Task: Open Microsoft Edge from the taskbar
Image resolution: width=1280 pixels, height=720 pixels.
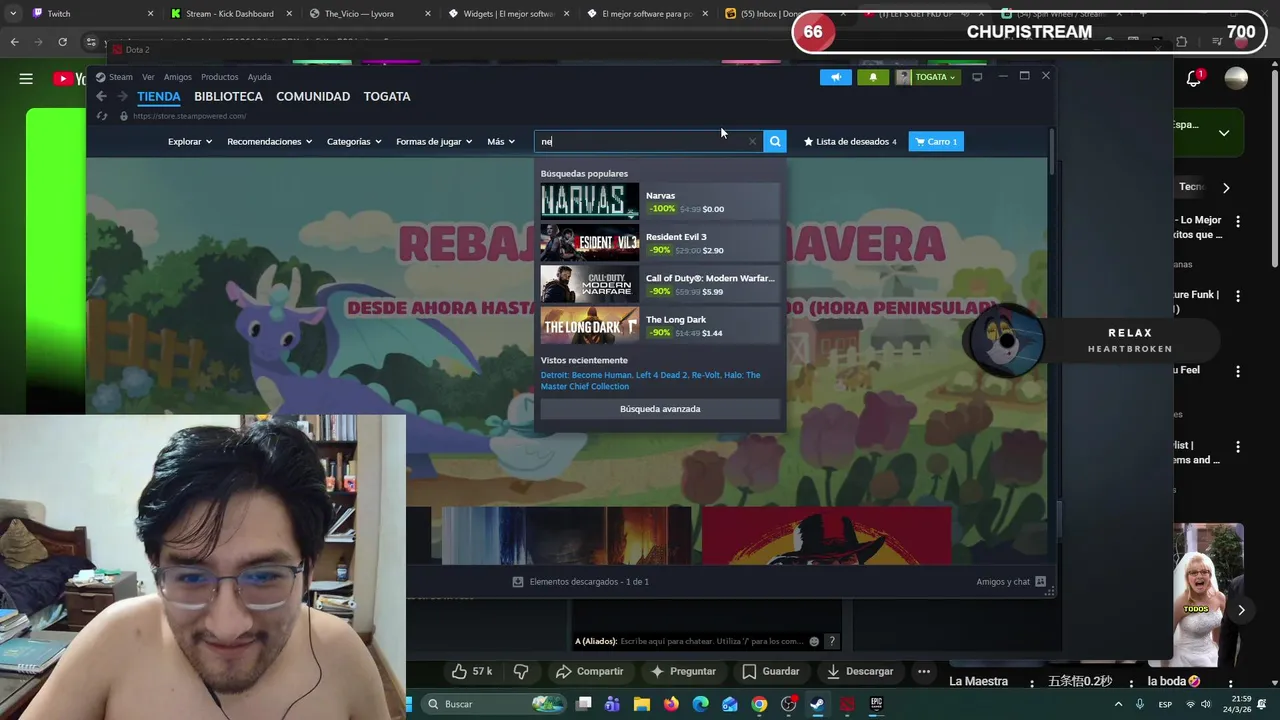Action: pos(700,704)
